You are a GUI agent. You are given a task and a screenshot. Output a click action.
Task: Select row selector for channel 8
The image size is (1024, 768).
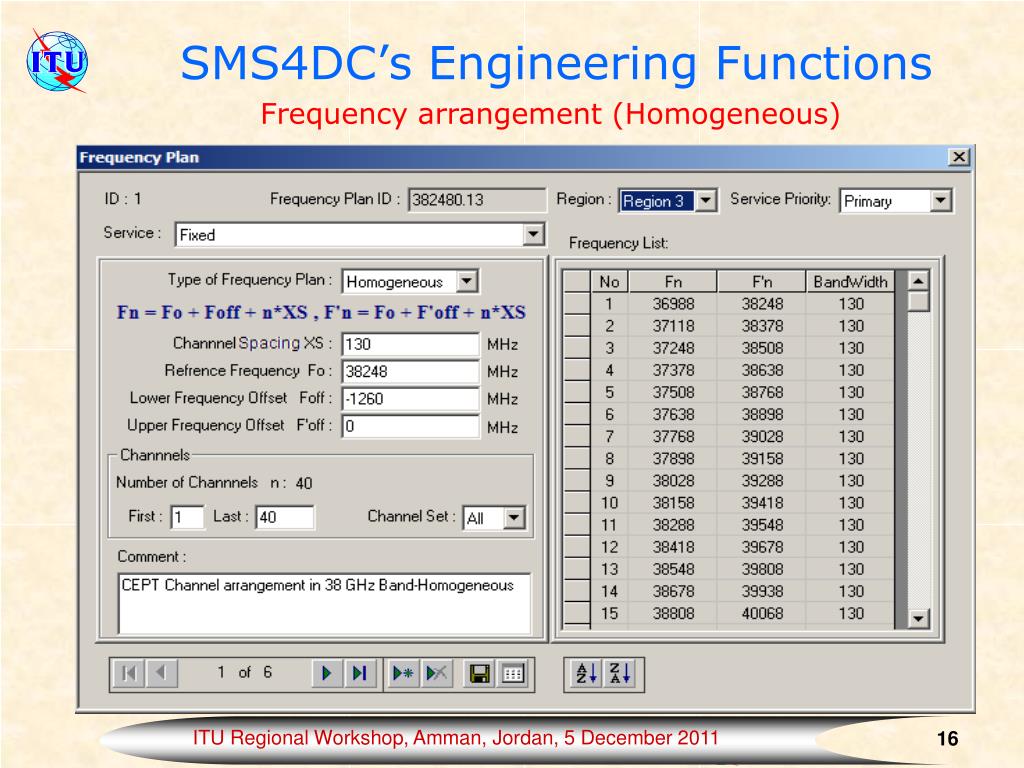(x=577, y=459)
